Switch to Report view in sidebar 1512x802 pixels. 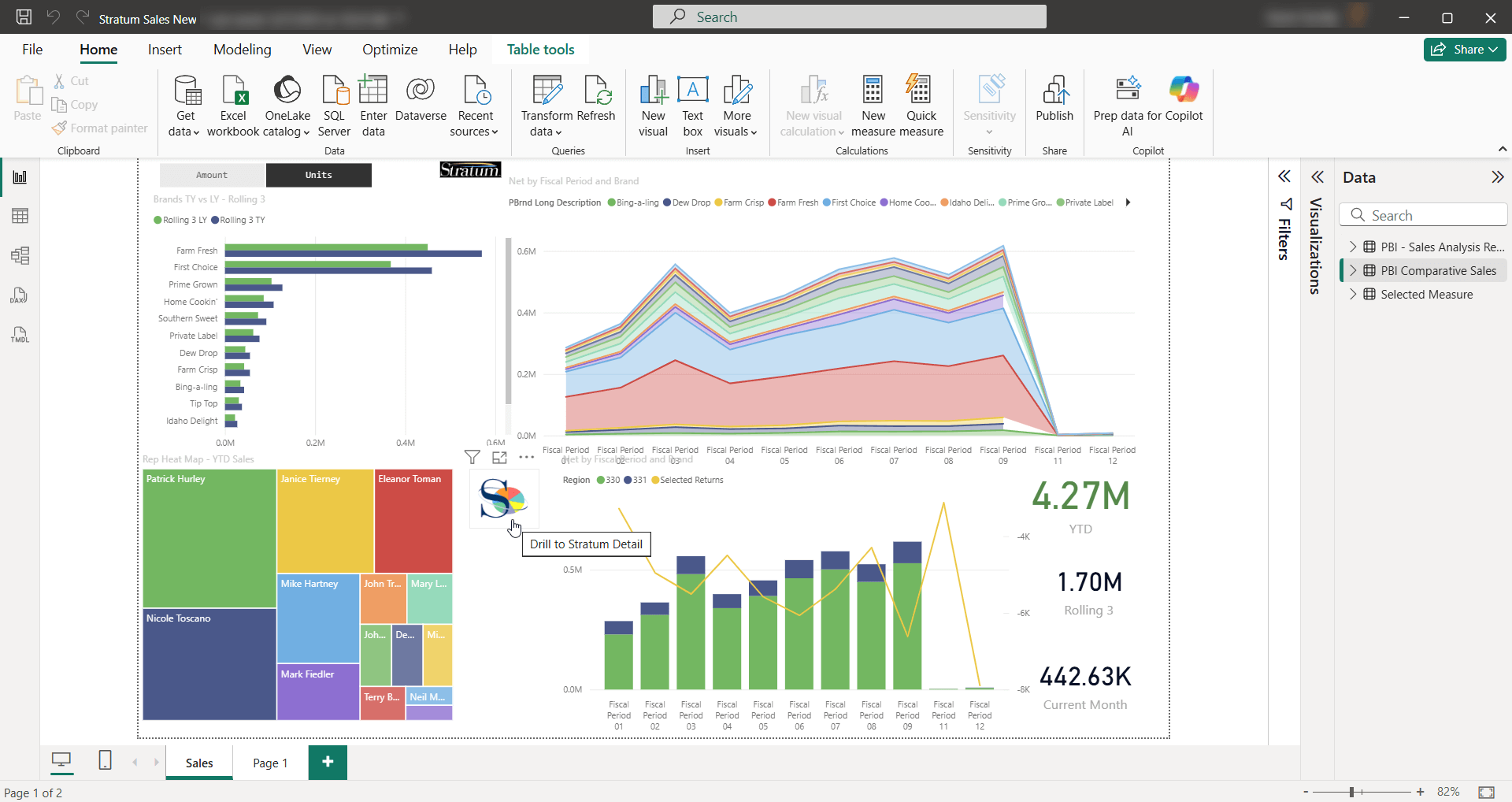point(20,176)
